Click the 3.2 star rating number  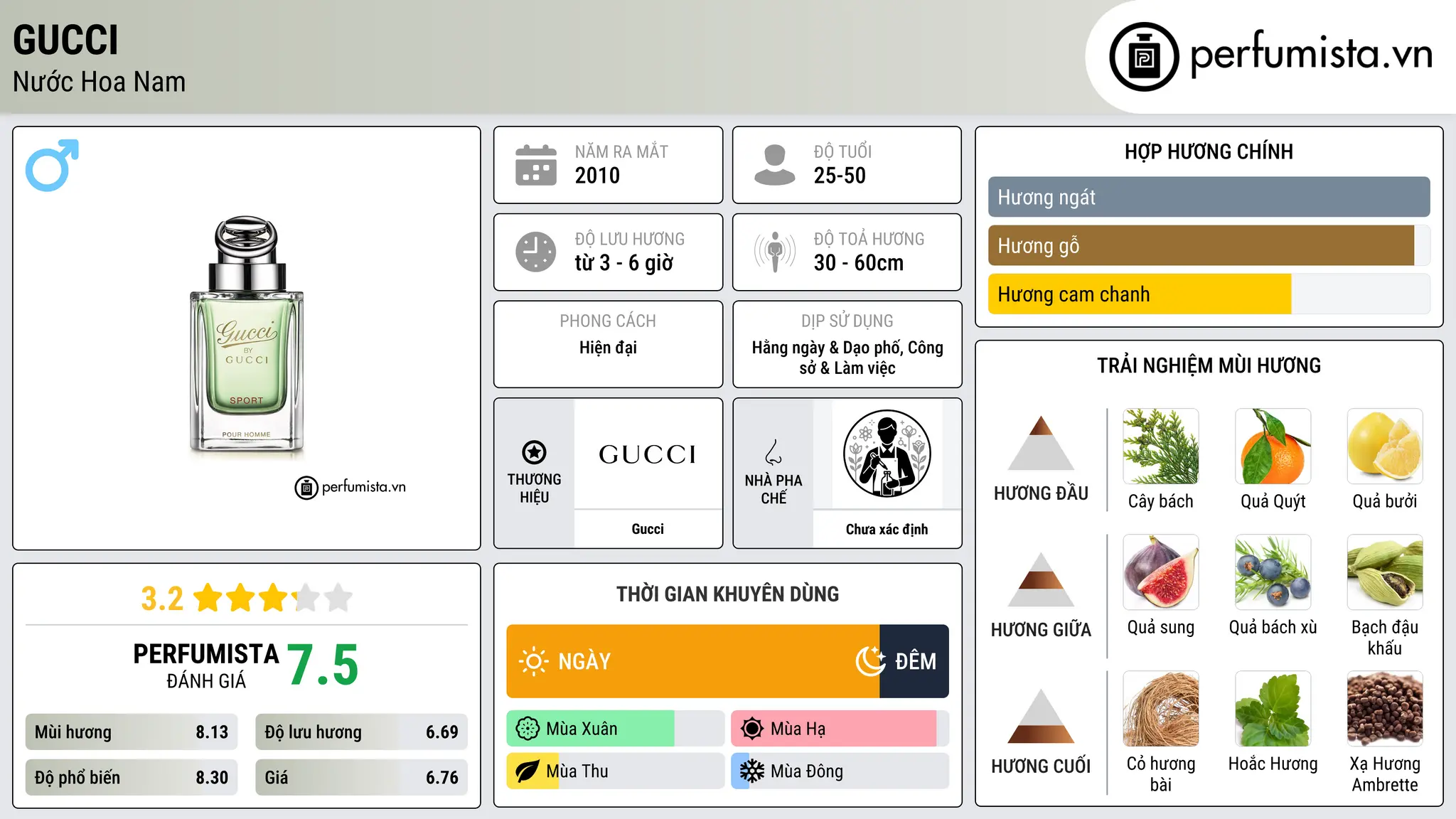[162, 599]
